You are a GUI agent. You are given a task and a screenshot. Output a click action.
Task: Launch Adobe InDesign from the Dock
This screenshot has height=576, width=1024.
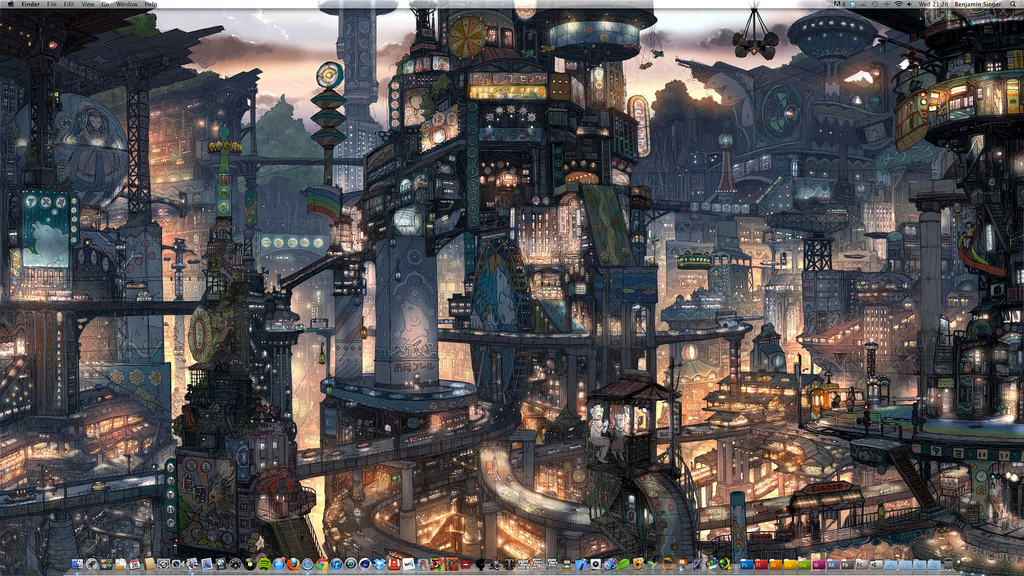[x=819, y=564]
